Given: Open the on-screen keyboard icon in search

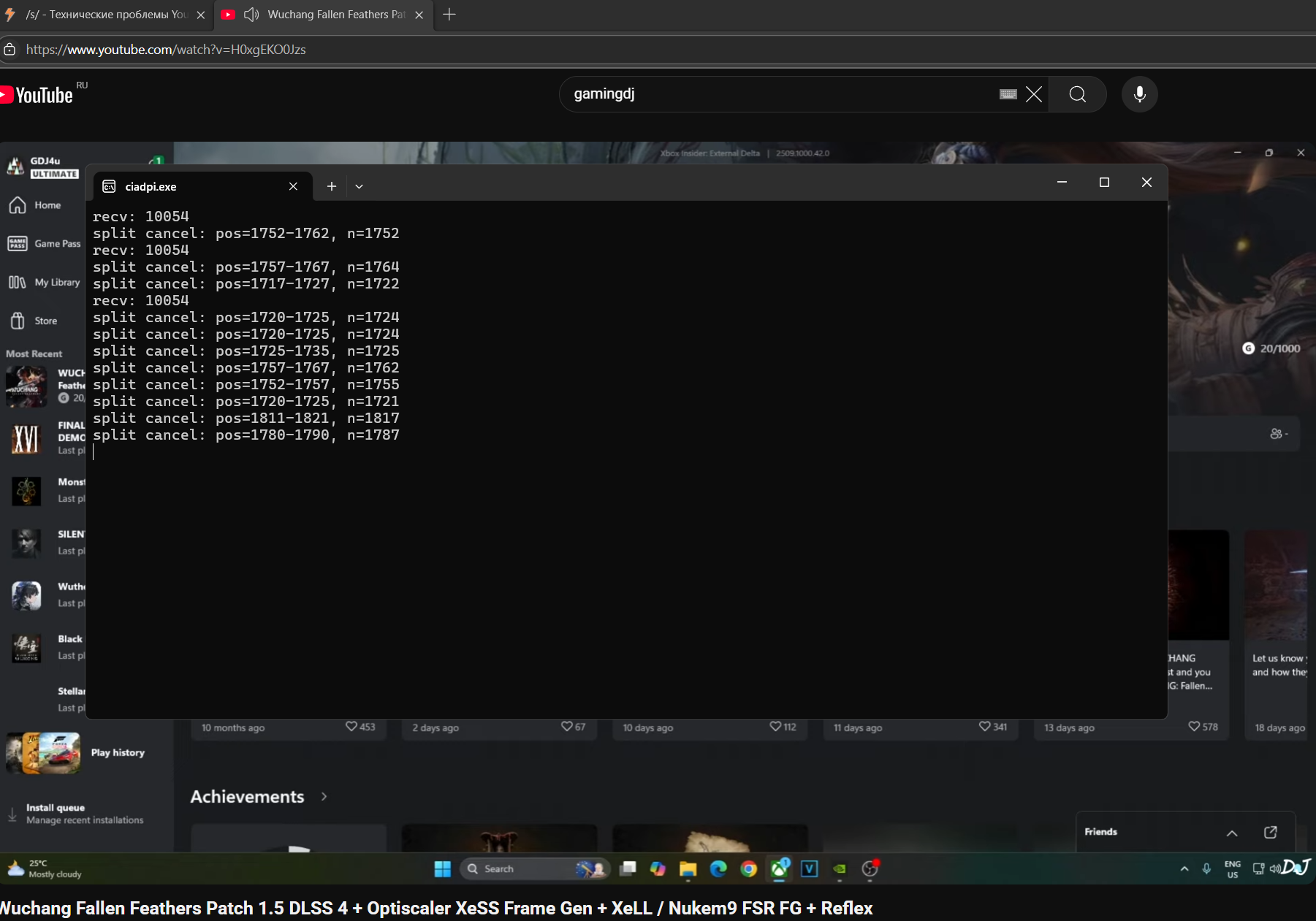Looking at the screenshot, I should click(x=1008, y=94).
